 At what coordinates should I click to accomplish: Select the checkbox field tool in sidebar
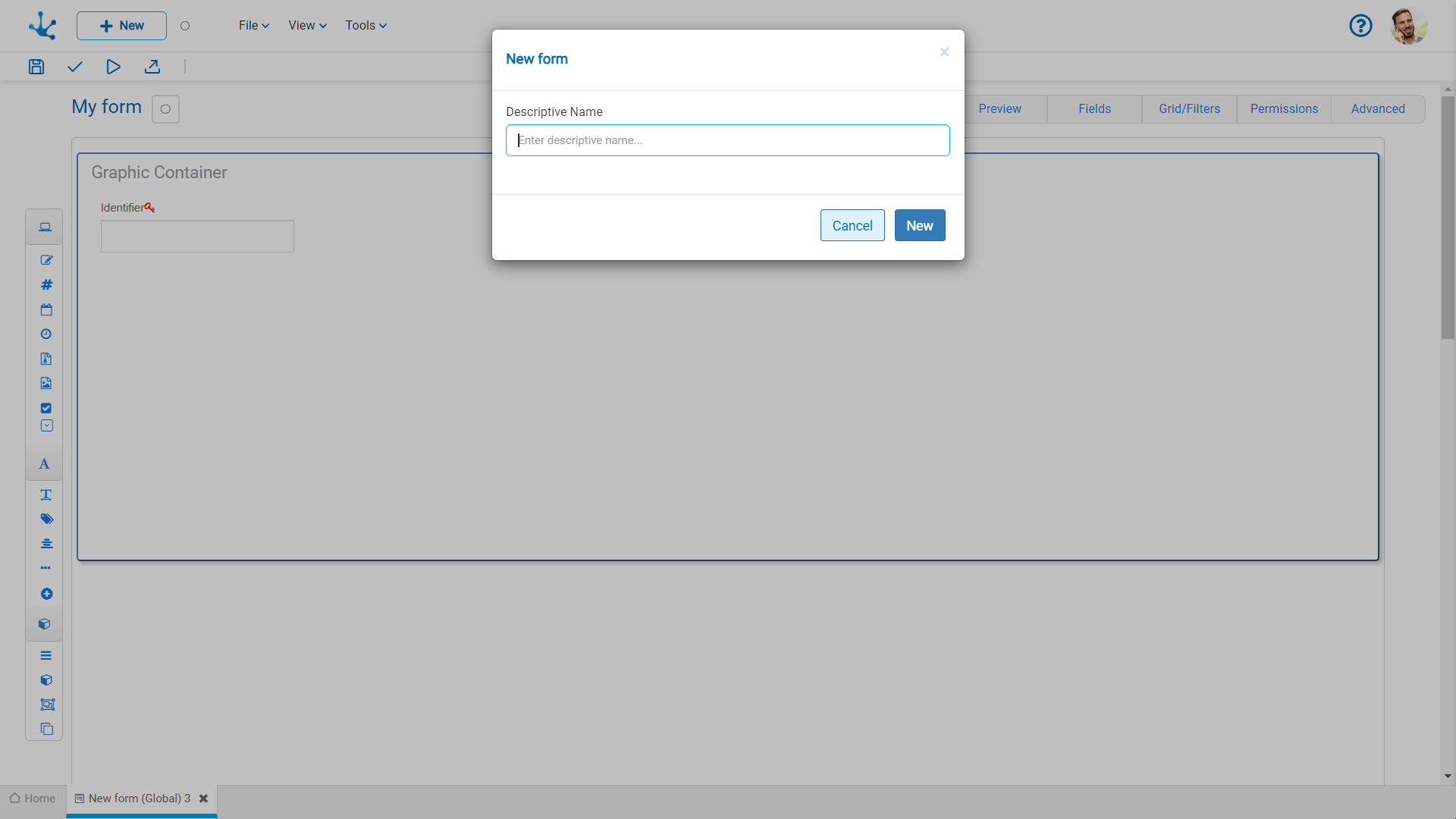46,408
